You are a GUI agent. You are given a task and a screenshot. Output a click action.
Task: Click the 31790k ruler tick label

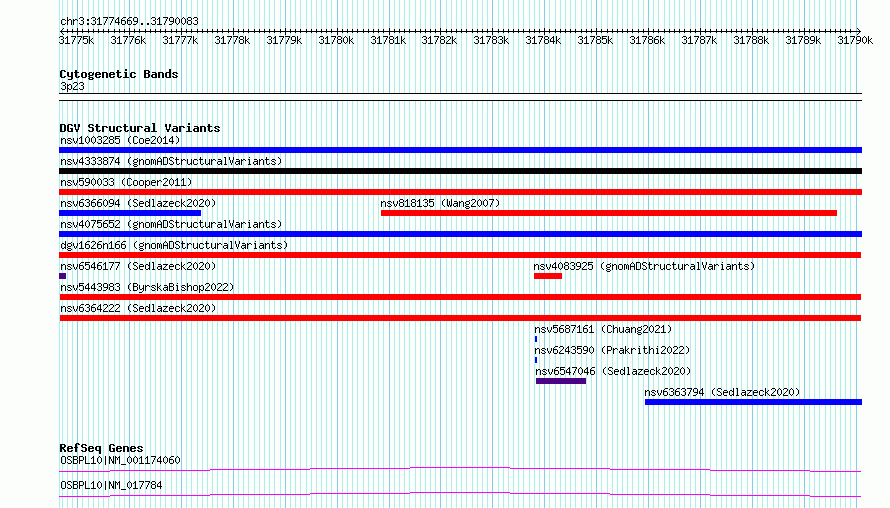point(855,40)
